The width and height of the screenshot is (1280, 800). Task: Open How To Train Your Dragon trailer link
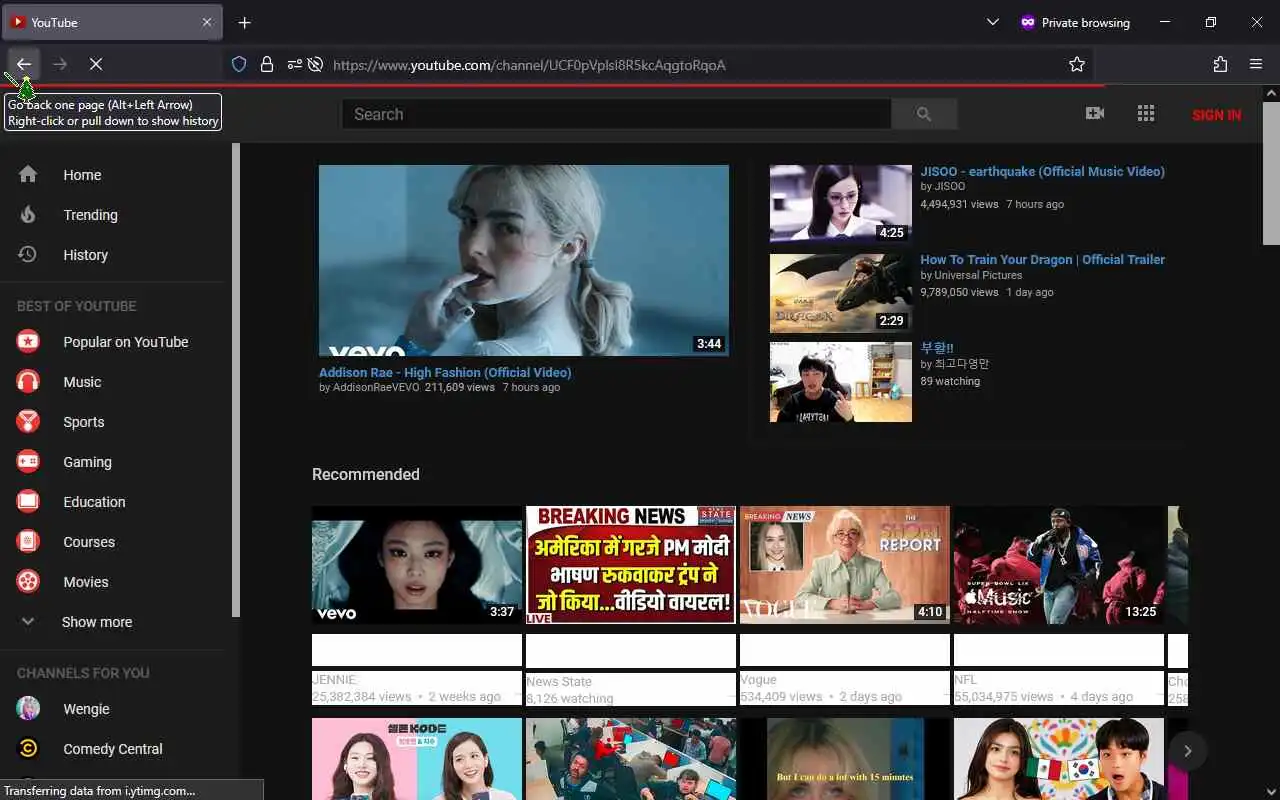[x=1042, y=259]
